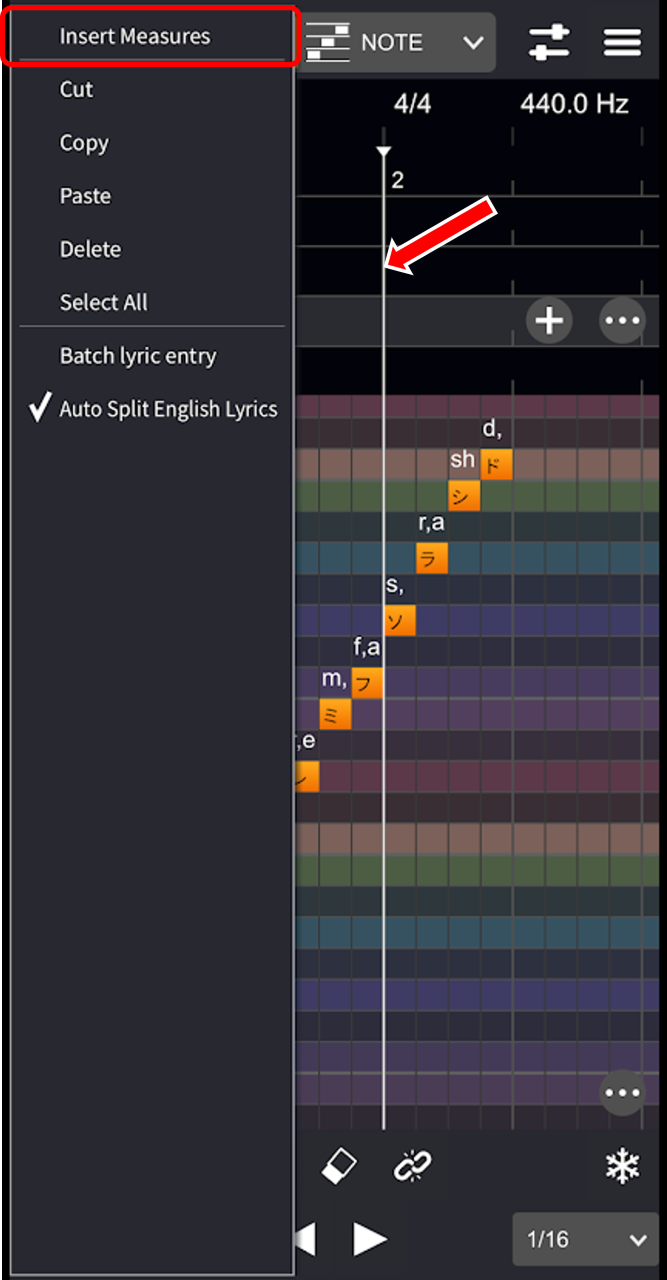Screen dimensions: 667x1280
Task: Open the lower three-dots piano roll options
Action: pyautogui.click(x=622, y=1093)
